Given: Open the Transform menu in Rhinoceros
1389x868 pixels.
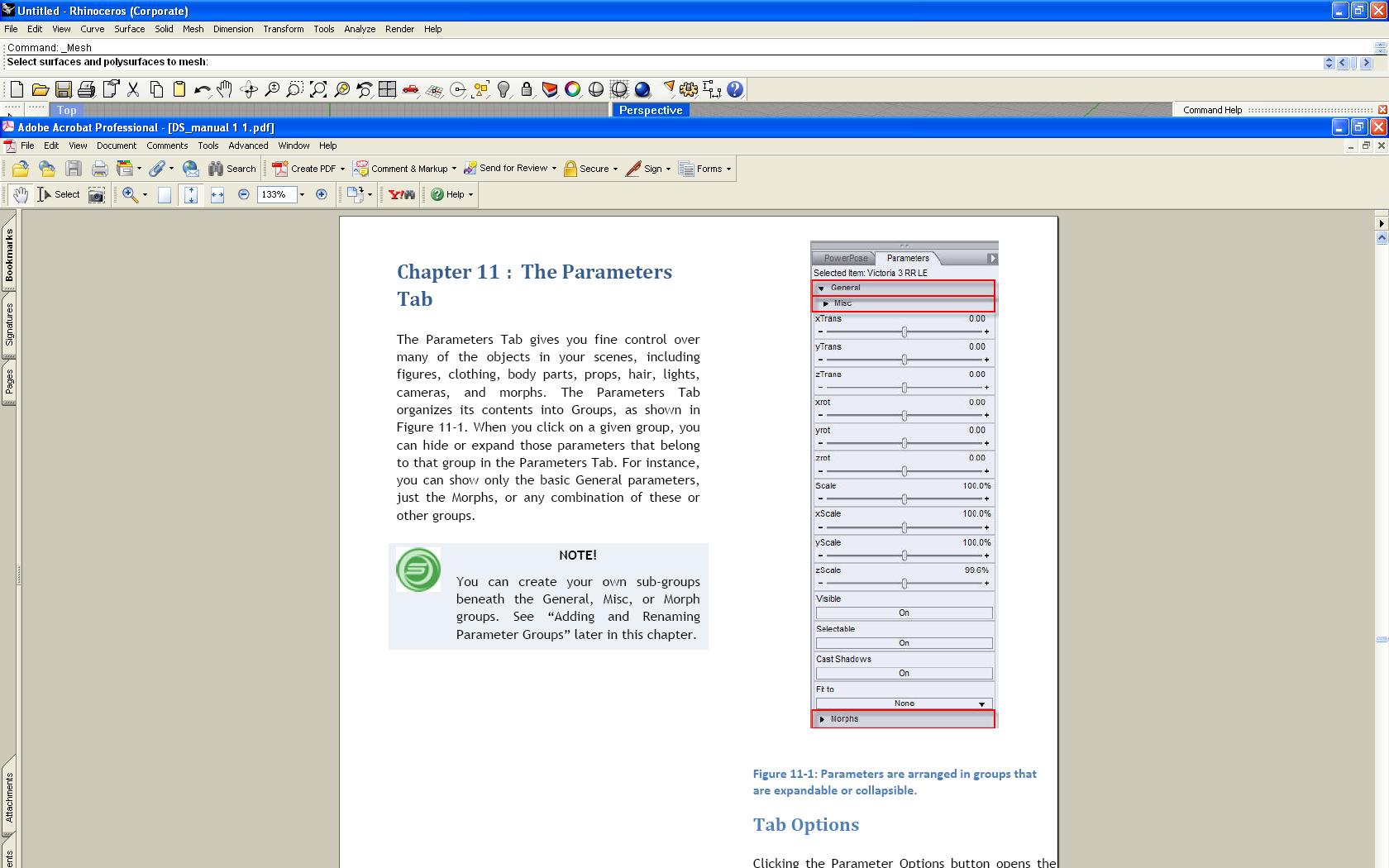Looking at the screenshot, I should 284,29.
